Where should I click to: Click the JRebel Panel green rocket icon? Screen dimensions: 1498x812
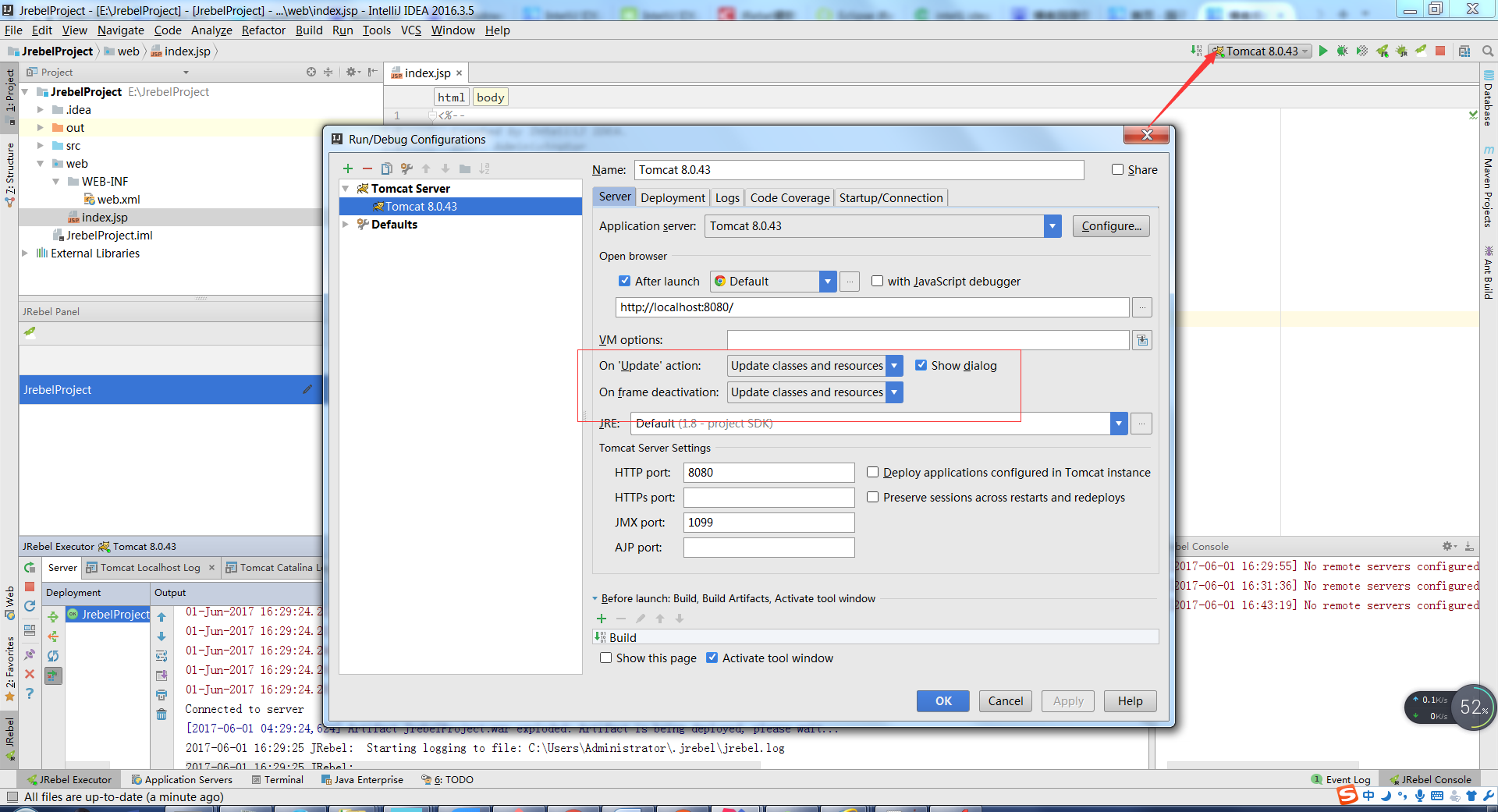pos(30,332)
